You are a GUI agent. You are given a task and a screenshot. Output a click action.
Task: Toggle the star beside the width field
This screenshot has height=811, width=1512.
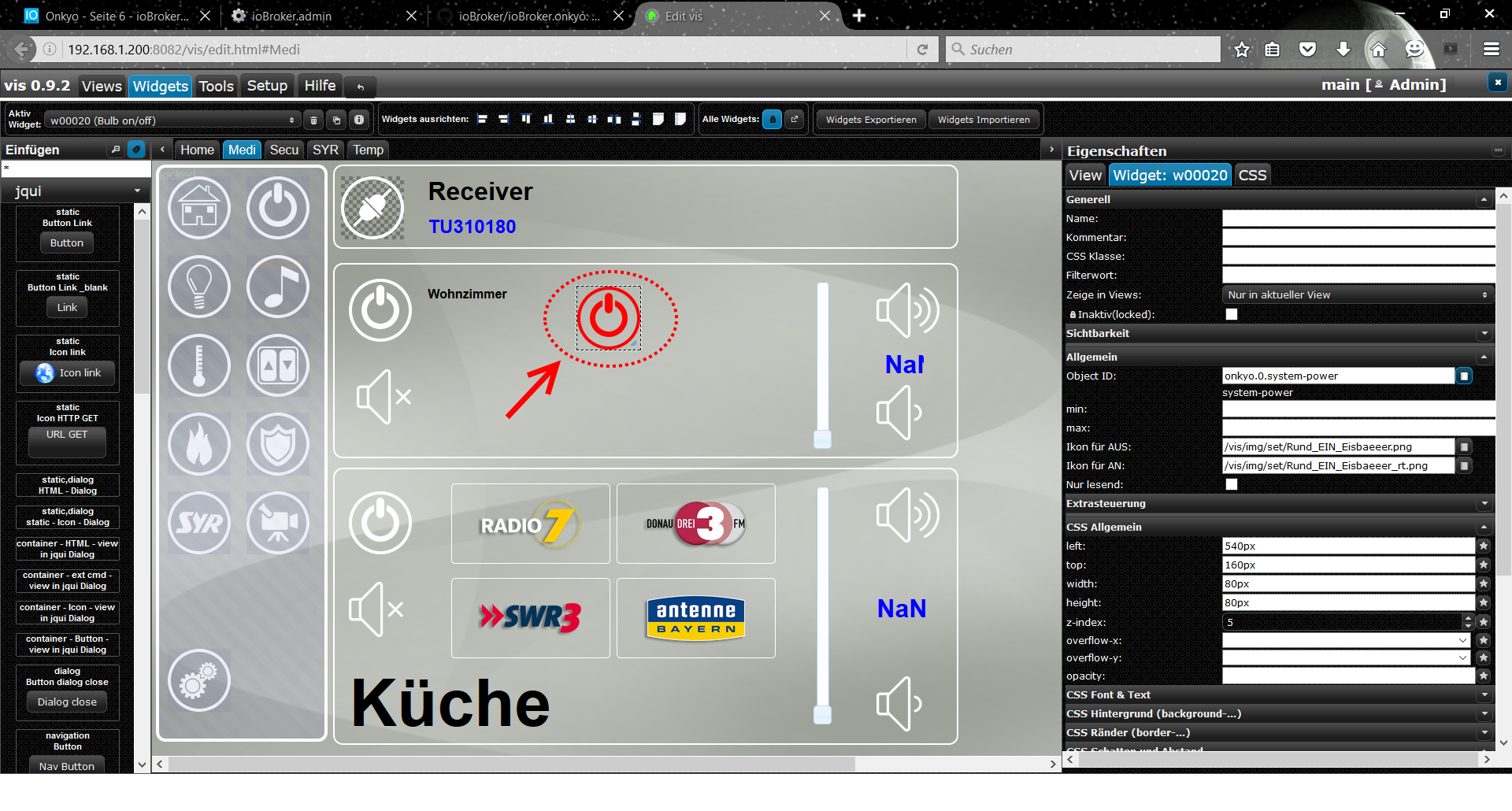pyautogui.click(x=1484, y=583)
